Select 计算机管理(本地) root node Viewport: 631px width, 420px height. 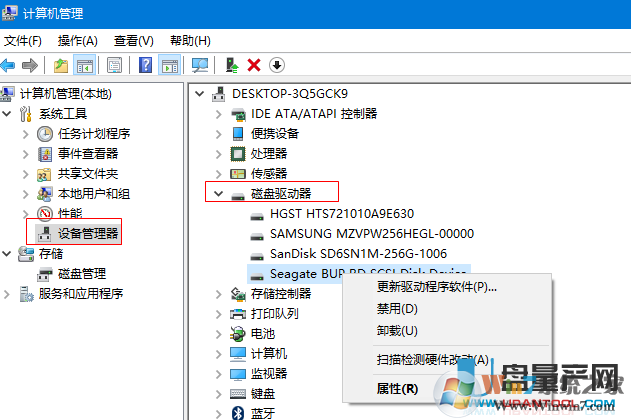tap(66, 94)
